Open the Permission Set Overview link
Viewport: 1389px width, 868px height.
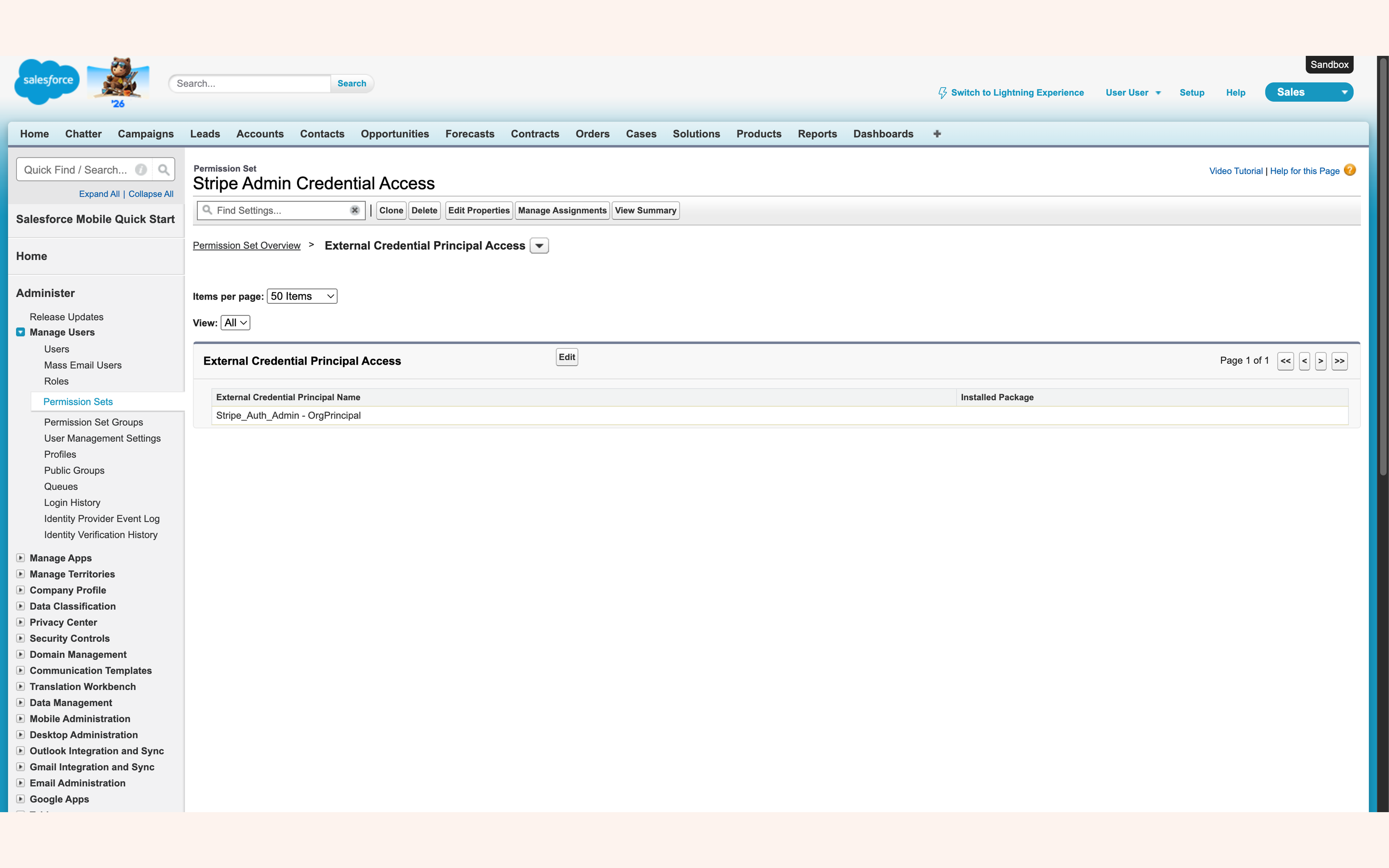(246, 246)
